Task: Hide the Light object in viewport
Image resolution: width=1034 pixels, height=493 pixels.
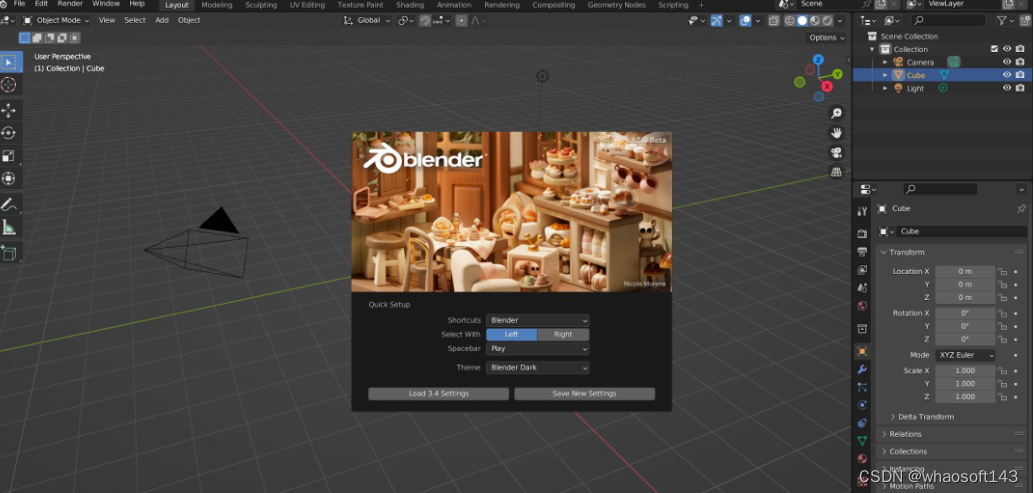Action: pyautogui.click(x=1007, y=88)
